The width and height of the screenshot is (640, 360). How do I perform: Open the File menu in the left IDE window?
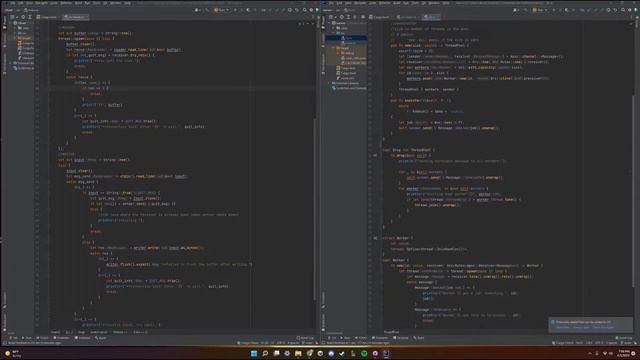coord(13,3)
